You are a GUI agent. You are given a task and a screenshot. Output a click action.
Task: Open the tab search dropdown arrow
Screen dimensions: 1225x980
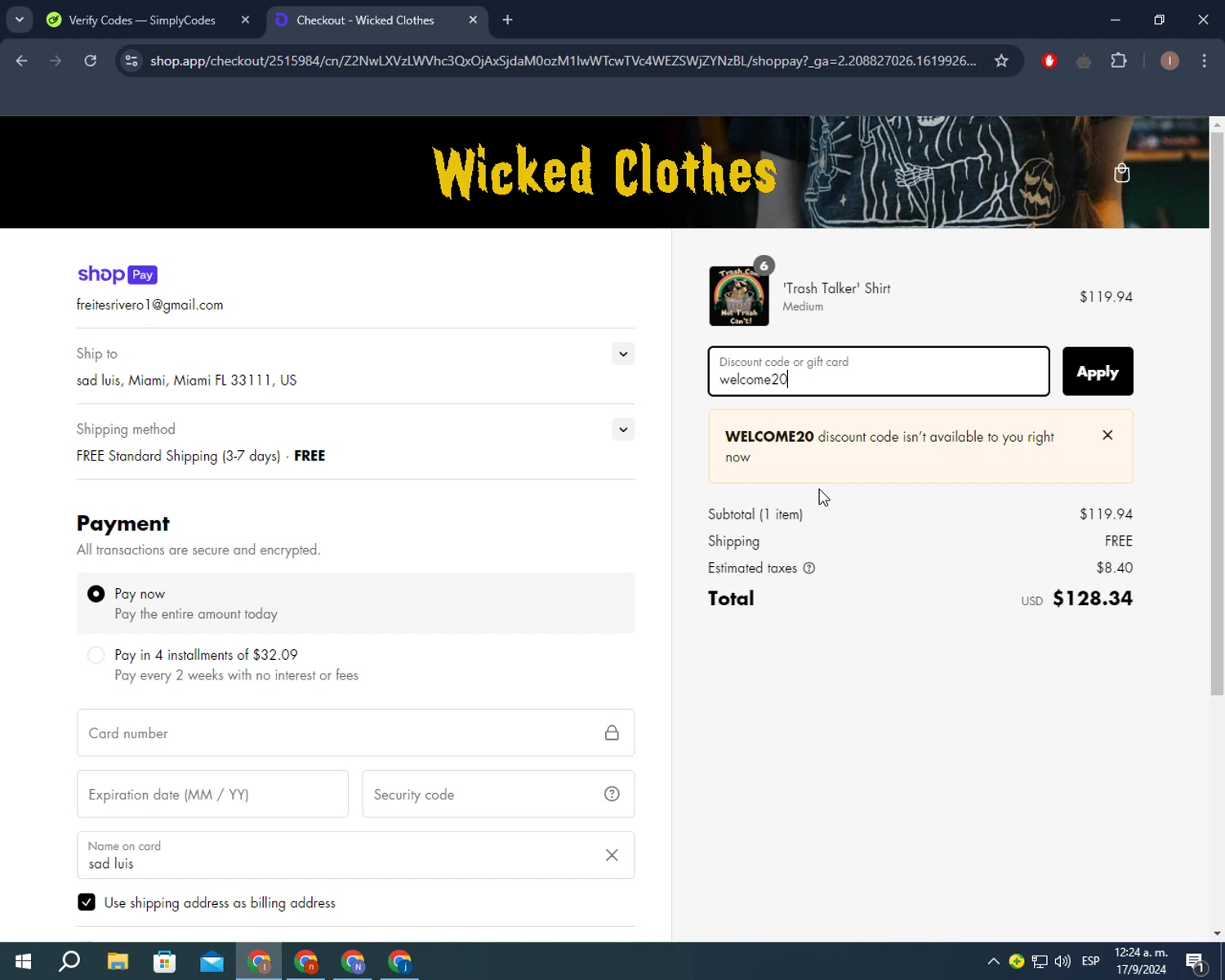click(19, 20)
